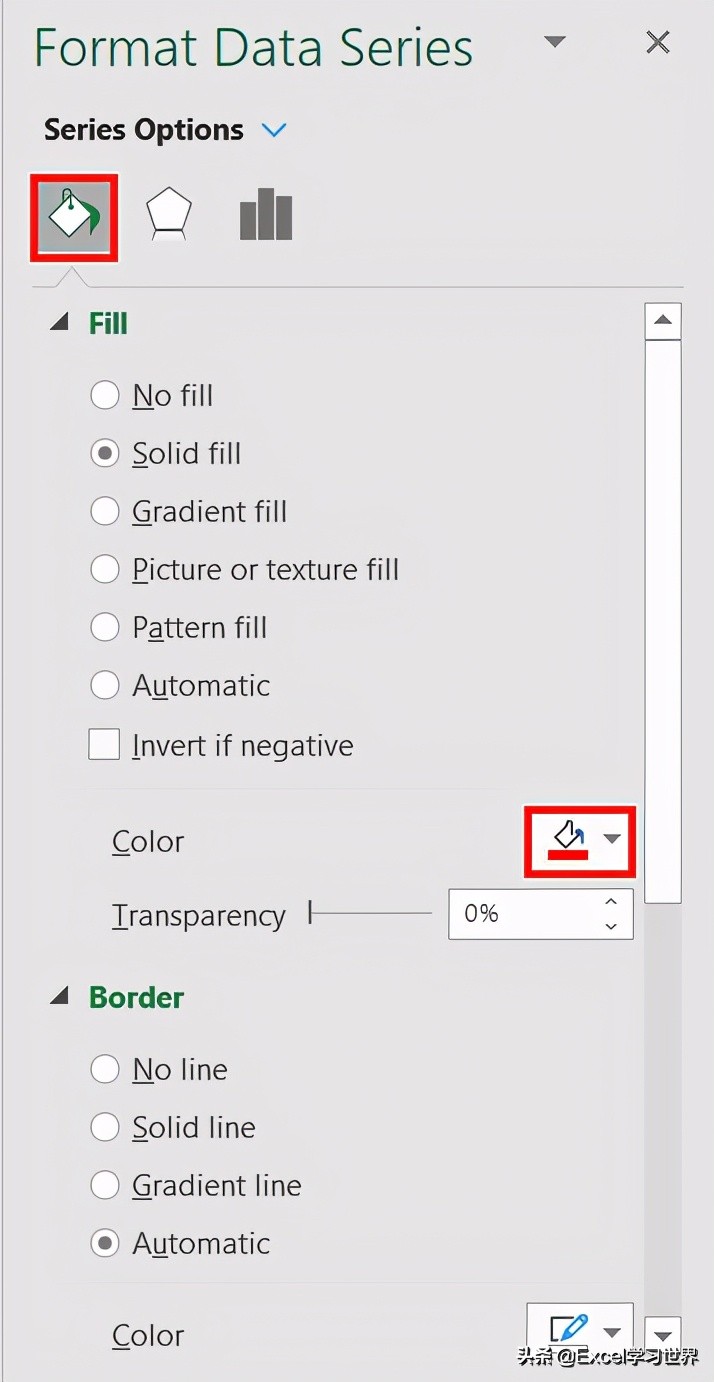Screen dimensions: 714x1382
Task: Increase transparency with the up stepper arrow
Action: [x=611, y=902]
